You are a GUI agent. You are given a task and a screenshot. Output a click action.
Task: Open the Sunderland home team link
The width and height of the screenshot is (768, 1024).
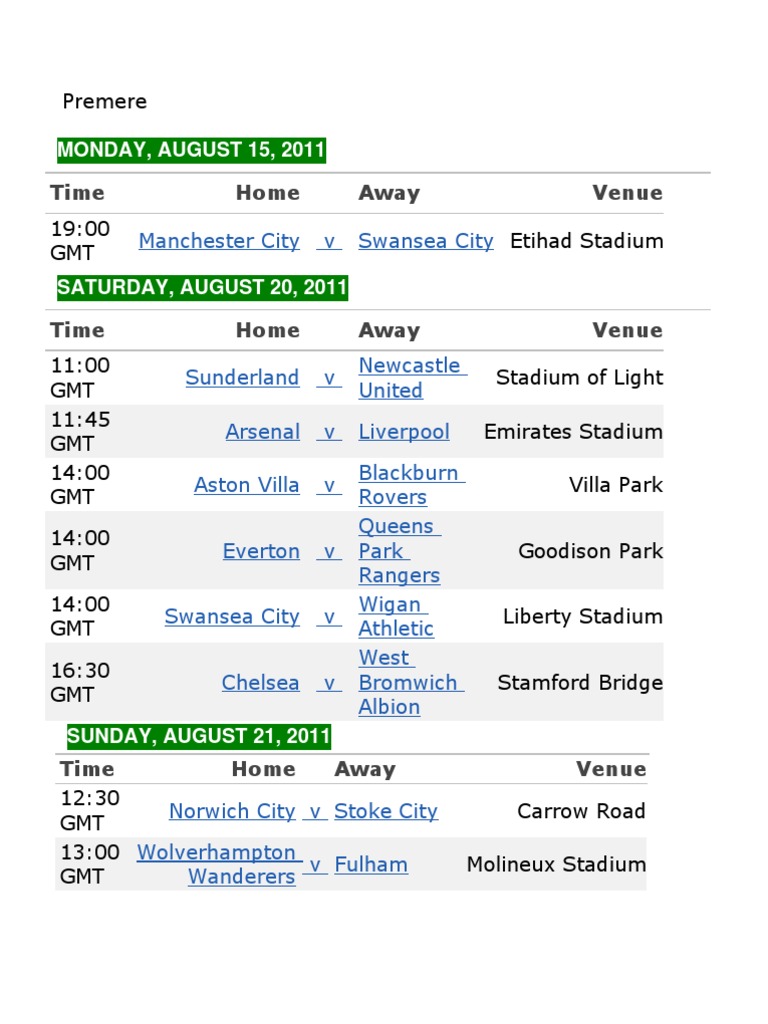pos(242,378)
